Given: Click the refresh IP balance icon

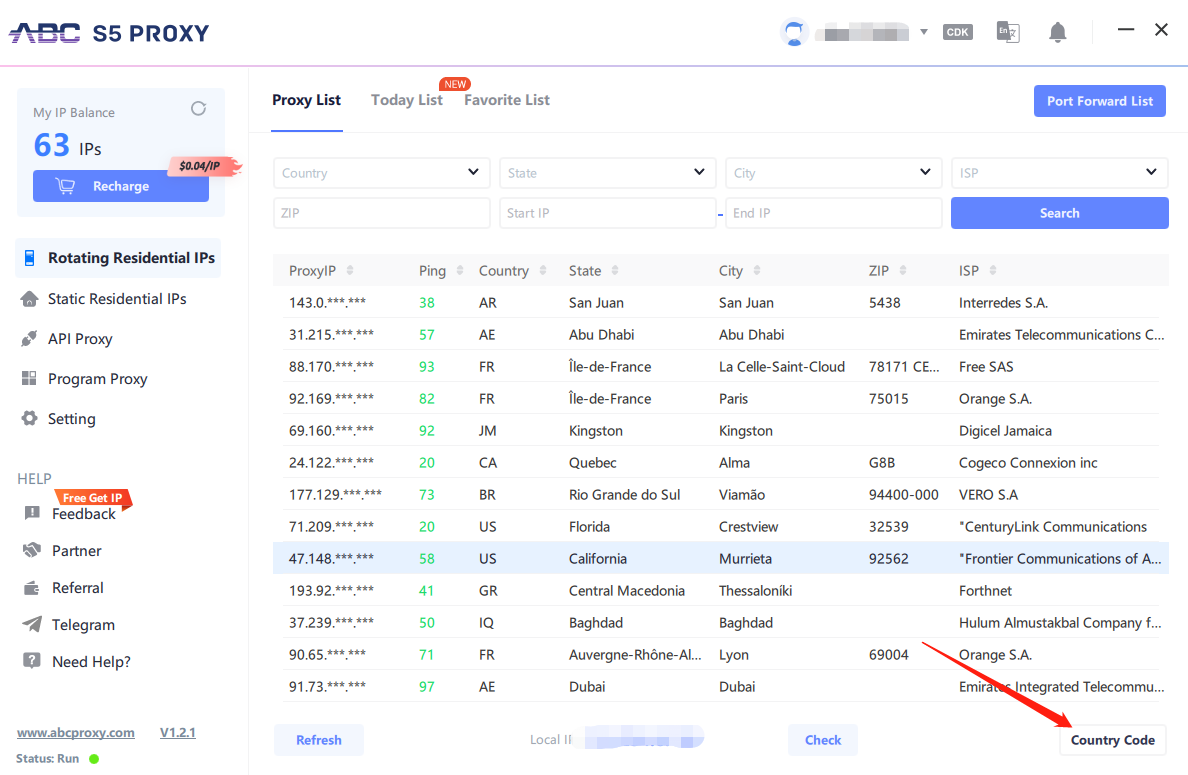Looking at the screenshot, I should [x=199, y=108].
